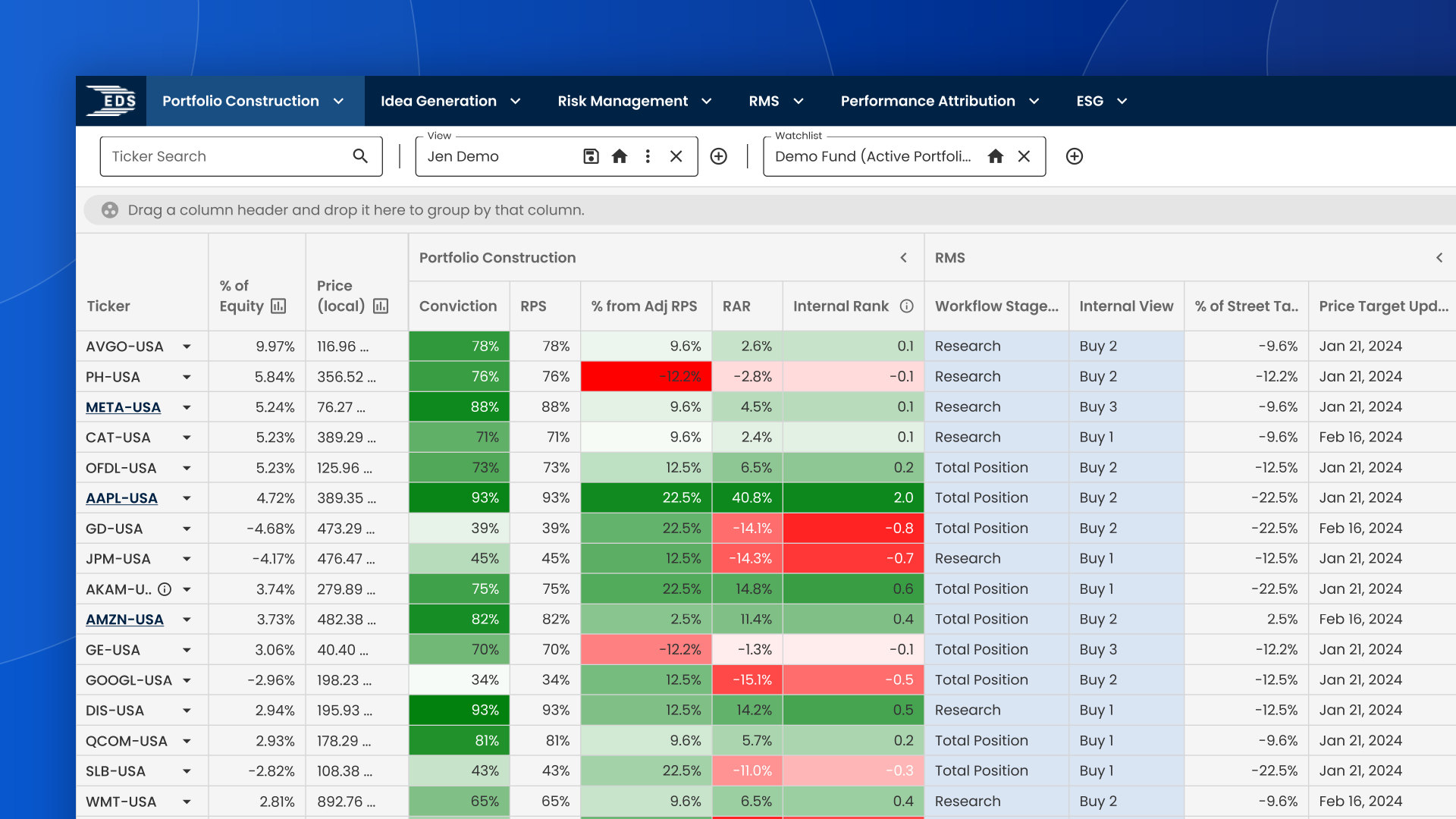Viewport: 1456px width, 819px height.
Task: Expand the CAT-USA row dropdown
Action: pyautogui.click(x=187, y=438)
